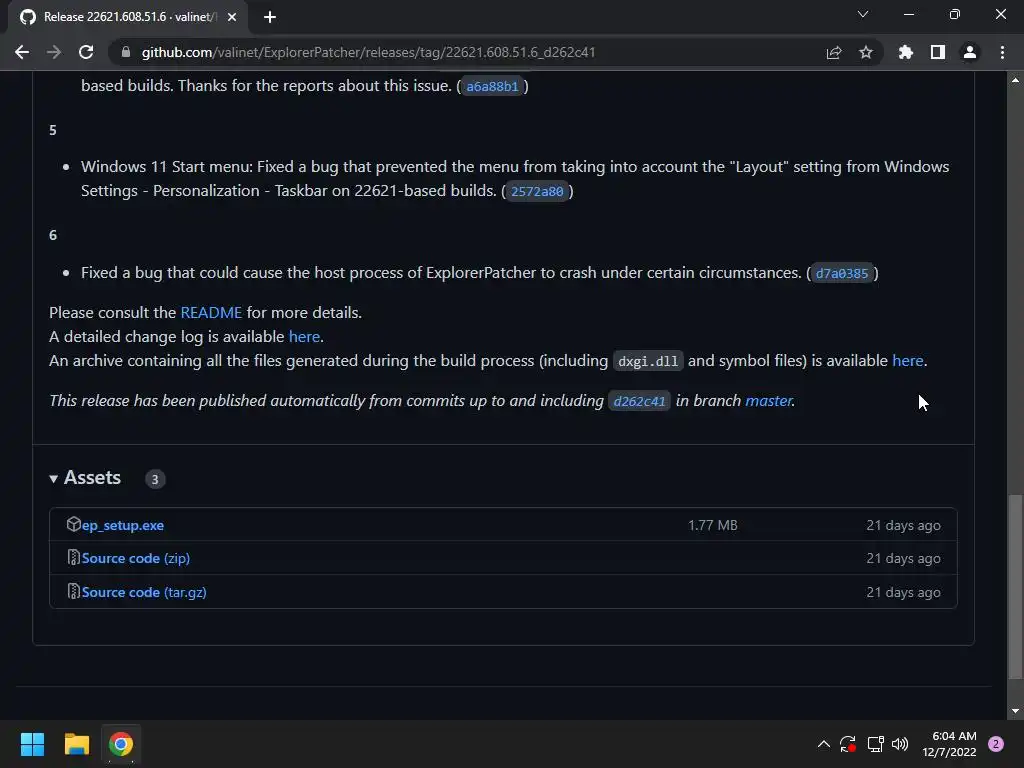Viewport: 1024px width, 768px height.
Task: Open the build archive 'here' link
Action: [908, 361]
